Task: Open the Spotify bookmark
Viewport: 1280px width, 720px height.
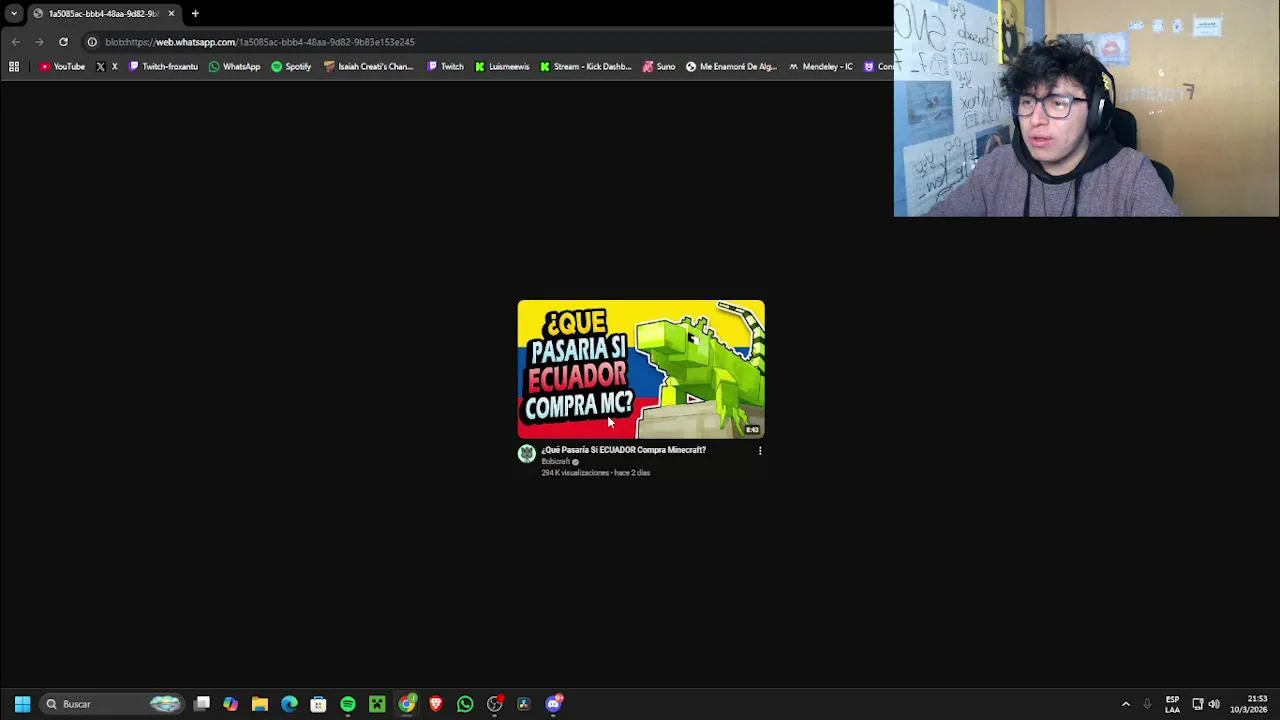Action: pos(291,67)
